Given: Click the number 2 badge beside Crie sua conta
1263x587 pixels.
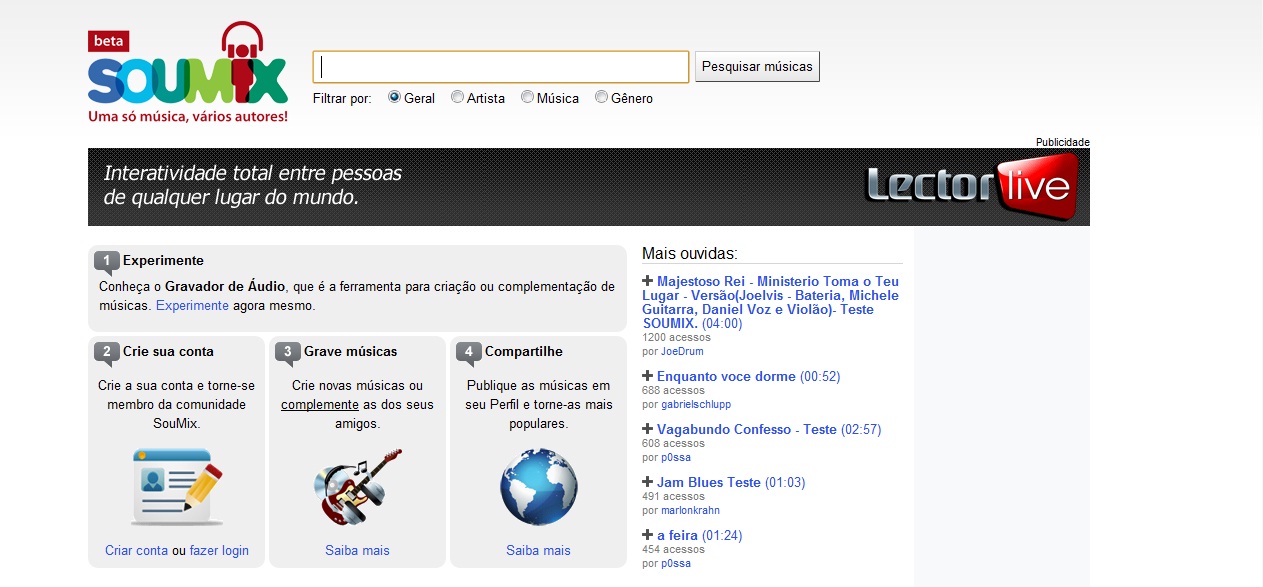Looking at the screenshot, I should pos(107,352).
